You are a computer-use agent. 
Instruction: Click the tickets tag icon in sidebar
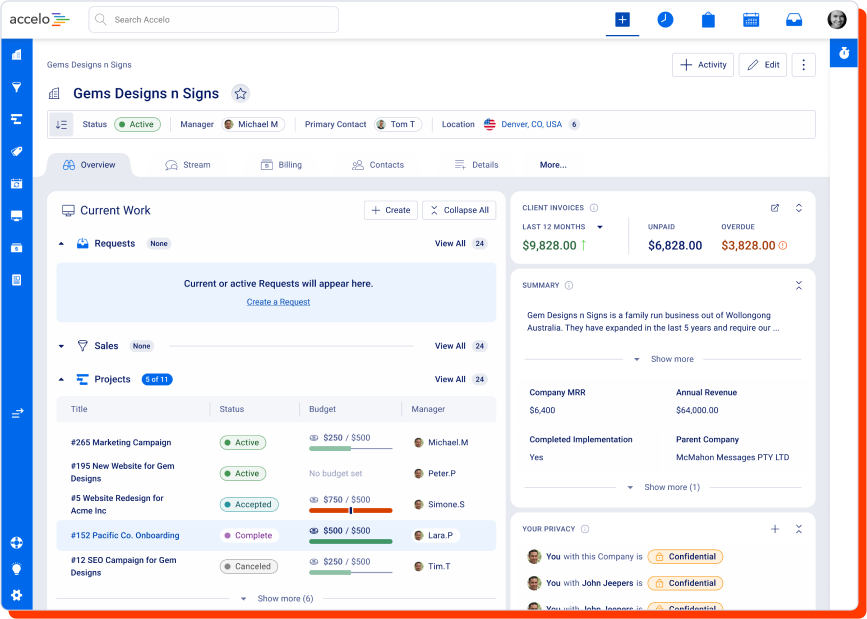pyautogui.click(x=17, y=152)
